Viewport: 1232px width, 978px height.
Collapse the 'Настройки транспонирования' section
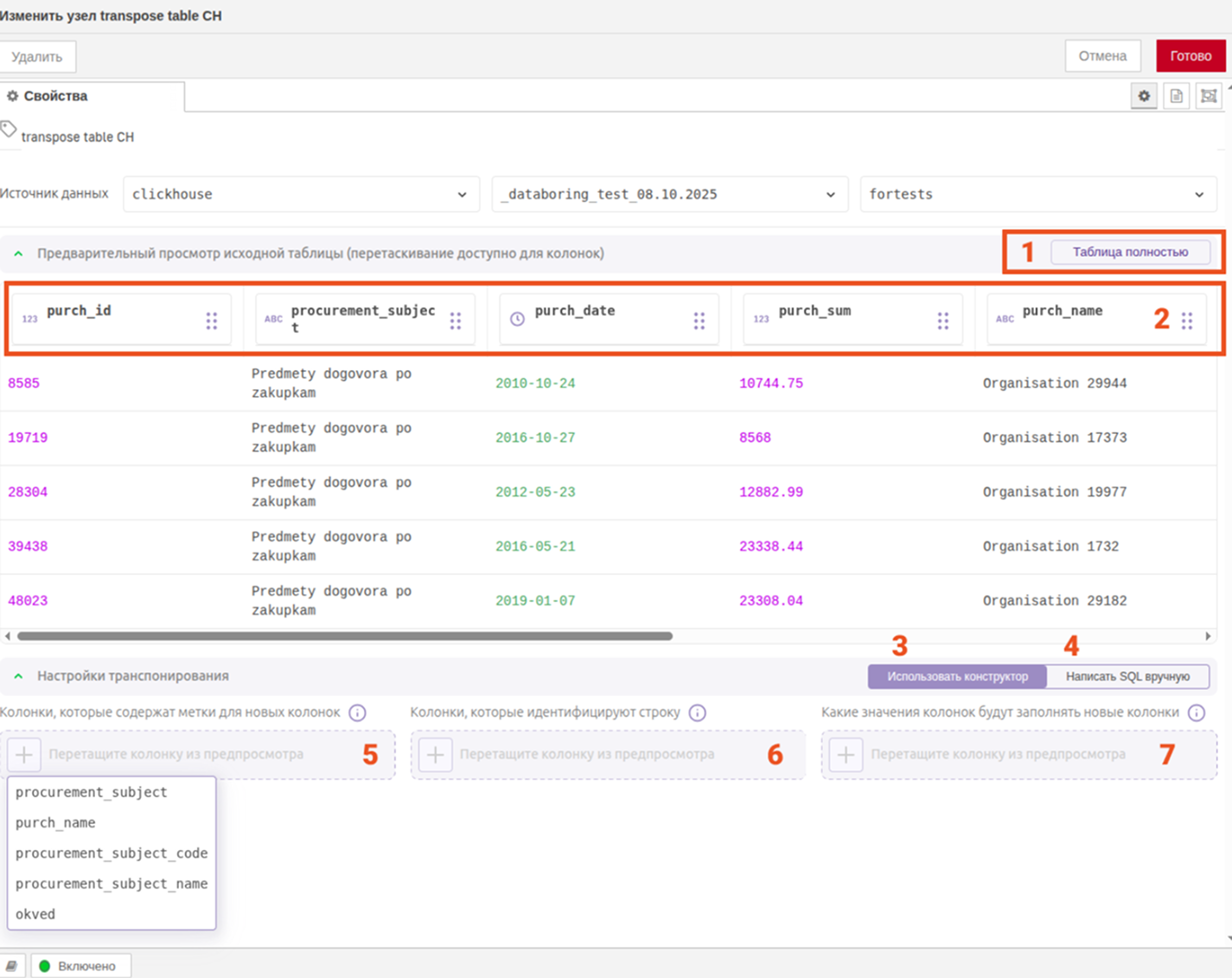(18, 676)
